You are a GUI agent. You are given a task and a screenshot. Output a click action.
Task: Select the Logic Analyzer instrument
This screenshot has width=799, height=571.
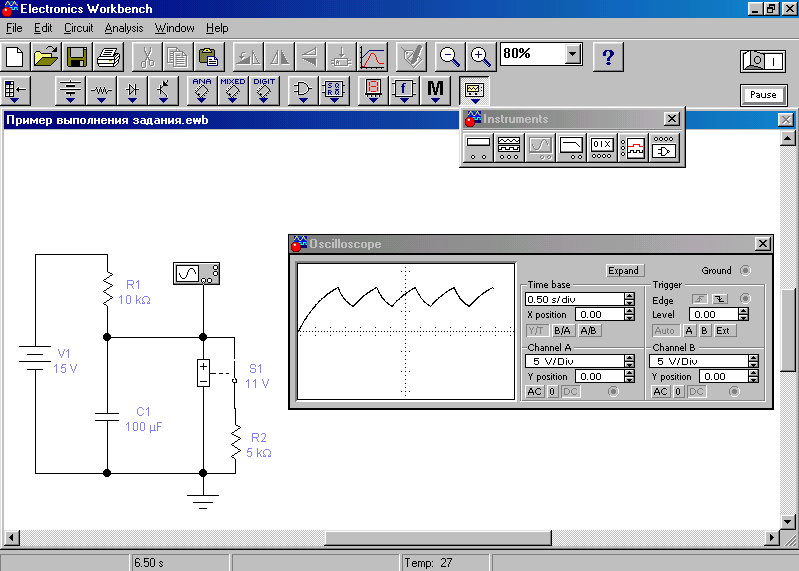[633, 148]
